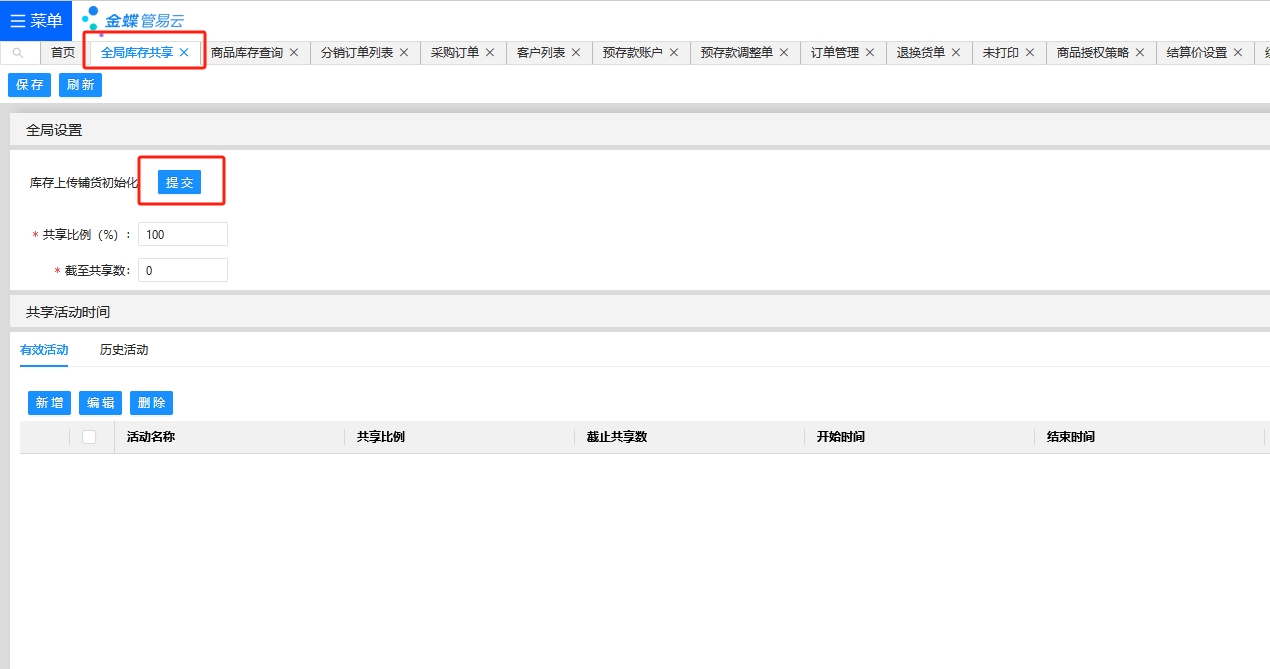The width and height of the screenshot is (1270, 669).
Task: Open the 客户列表 tab
Action: point(540,53)
